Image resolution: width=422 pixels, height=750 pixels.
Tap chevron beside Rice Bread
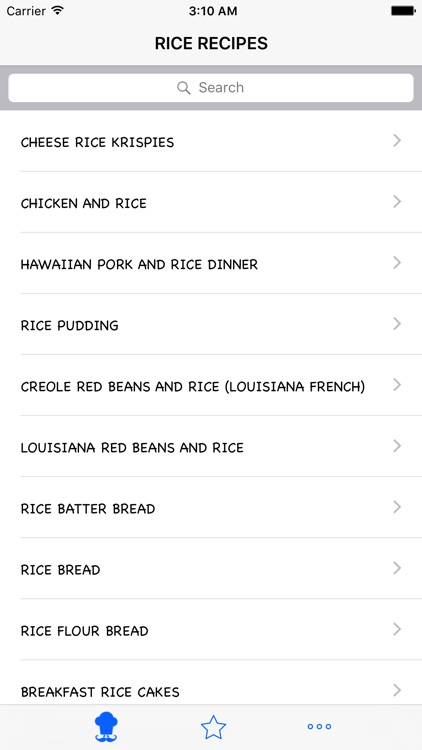click(397, 568)
